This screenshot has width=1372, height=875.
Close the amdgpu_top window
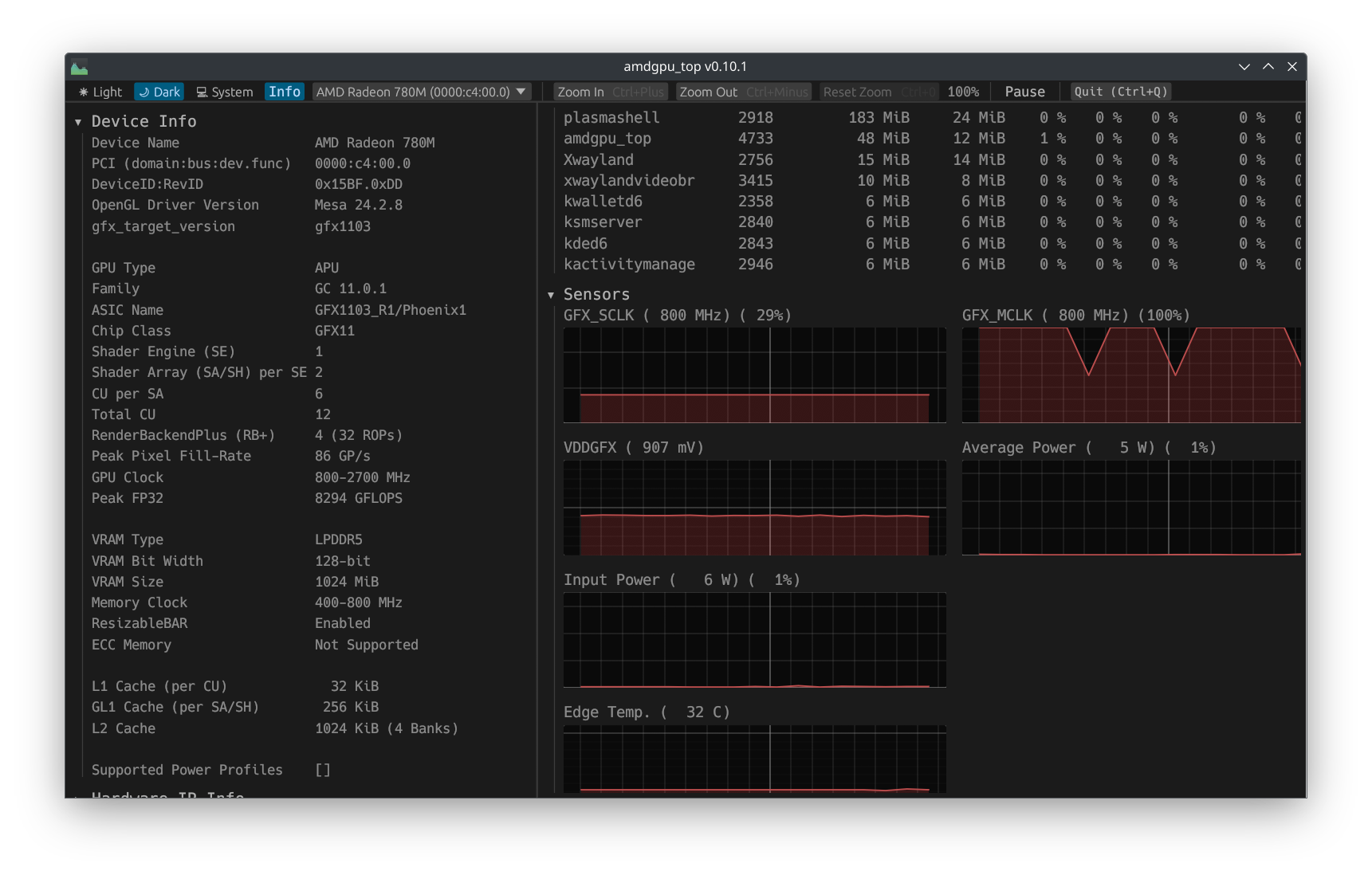(1291, 67)
